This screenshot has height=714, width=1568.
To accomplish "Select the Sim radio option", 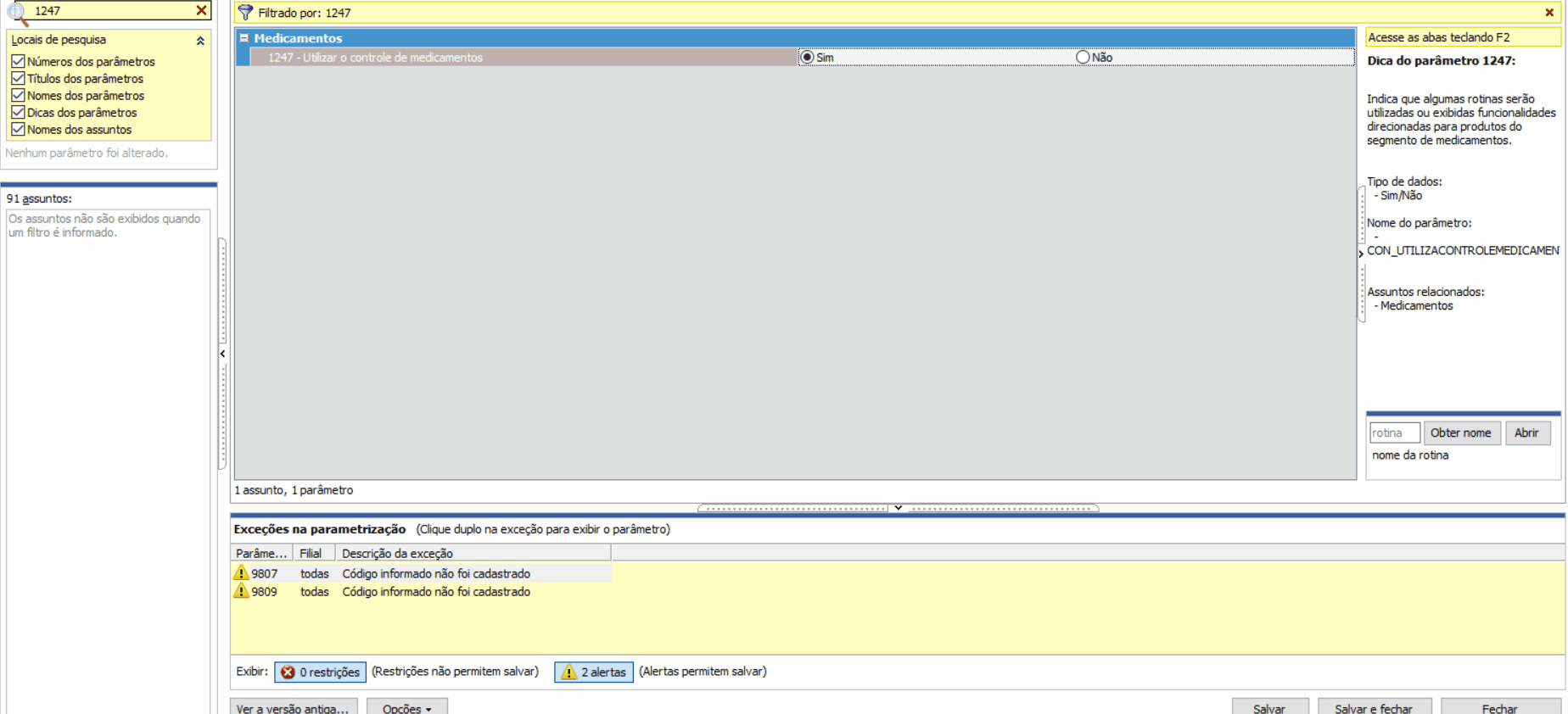I will click(x=808, y=58).
